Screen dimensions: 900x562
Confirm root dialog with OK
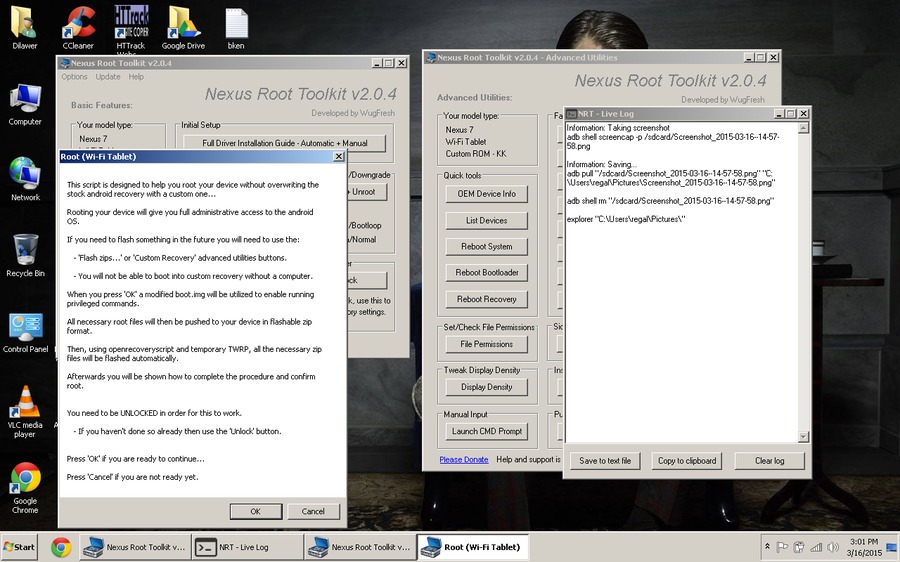255,511
